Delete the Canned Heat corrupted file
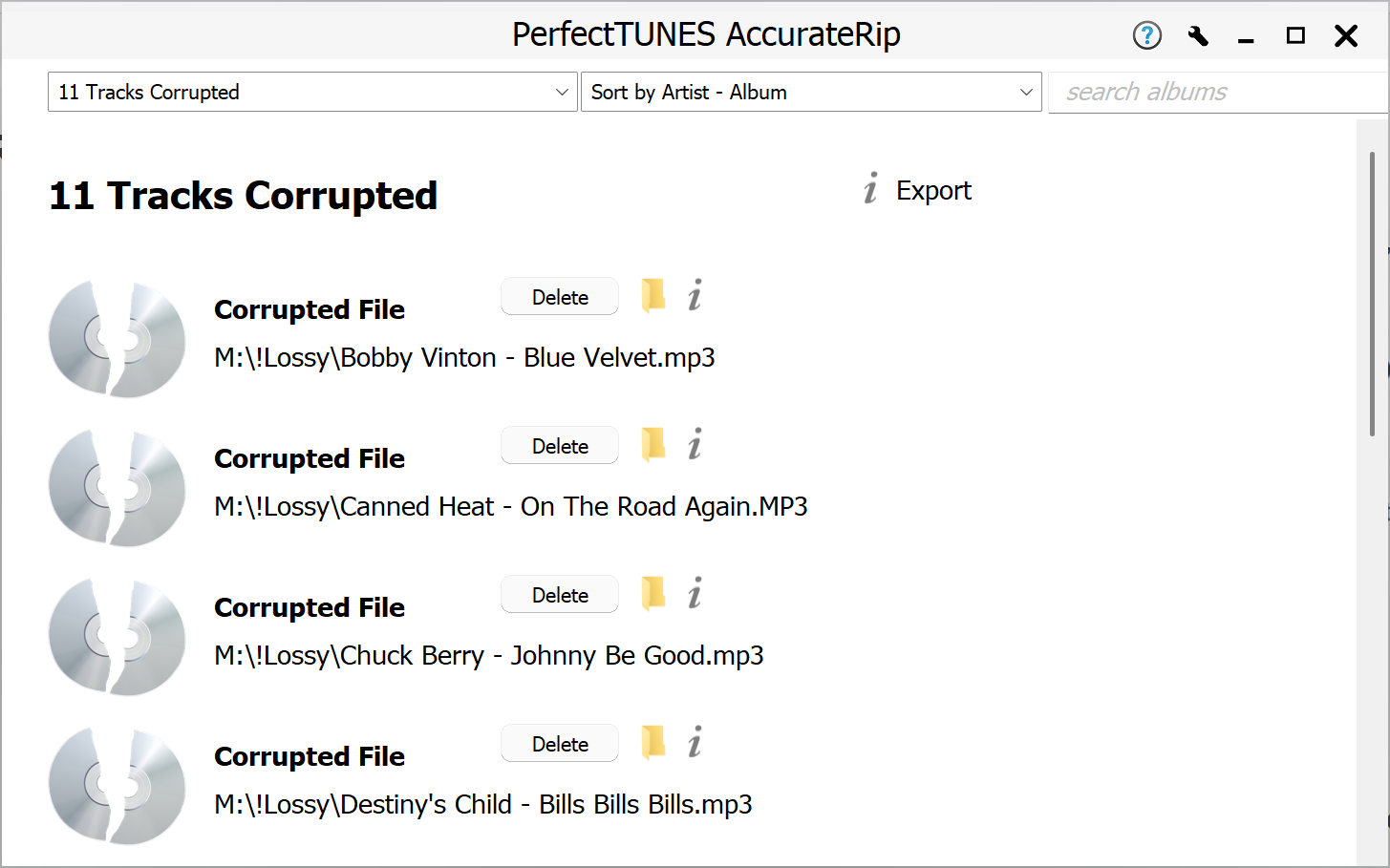Screen dimensions: 1390x868 click(x=560, y=446)
